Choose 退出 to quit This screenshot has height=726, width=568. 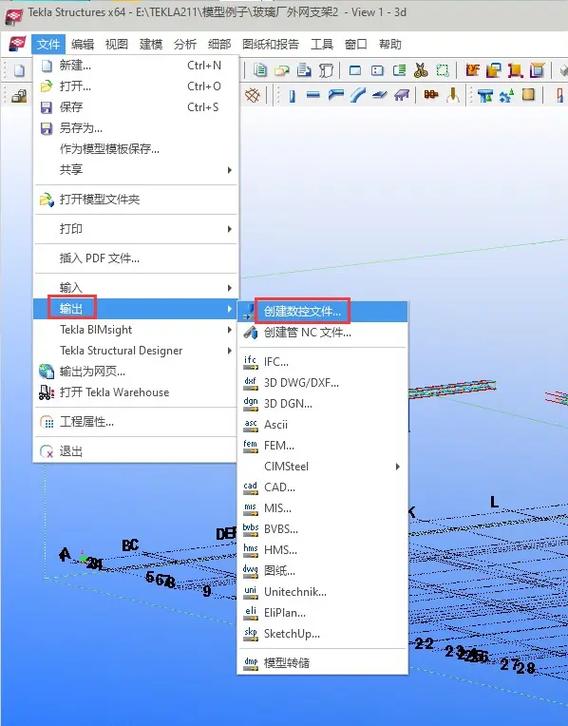click(x=136, y=451)
